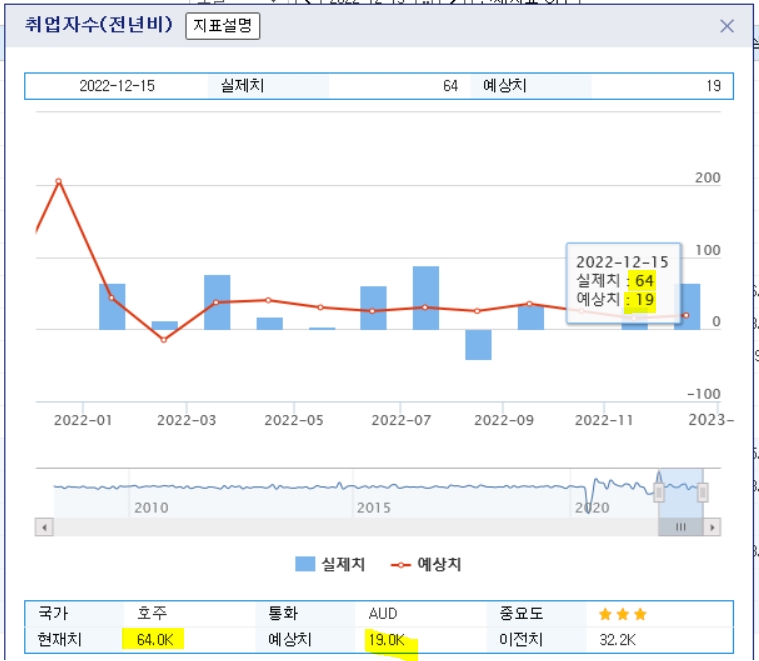This screenshot has height=661, width=759.
Task: Click the negative blue bar near 2022-09
Action: [478, 345]
